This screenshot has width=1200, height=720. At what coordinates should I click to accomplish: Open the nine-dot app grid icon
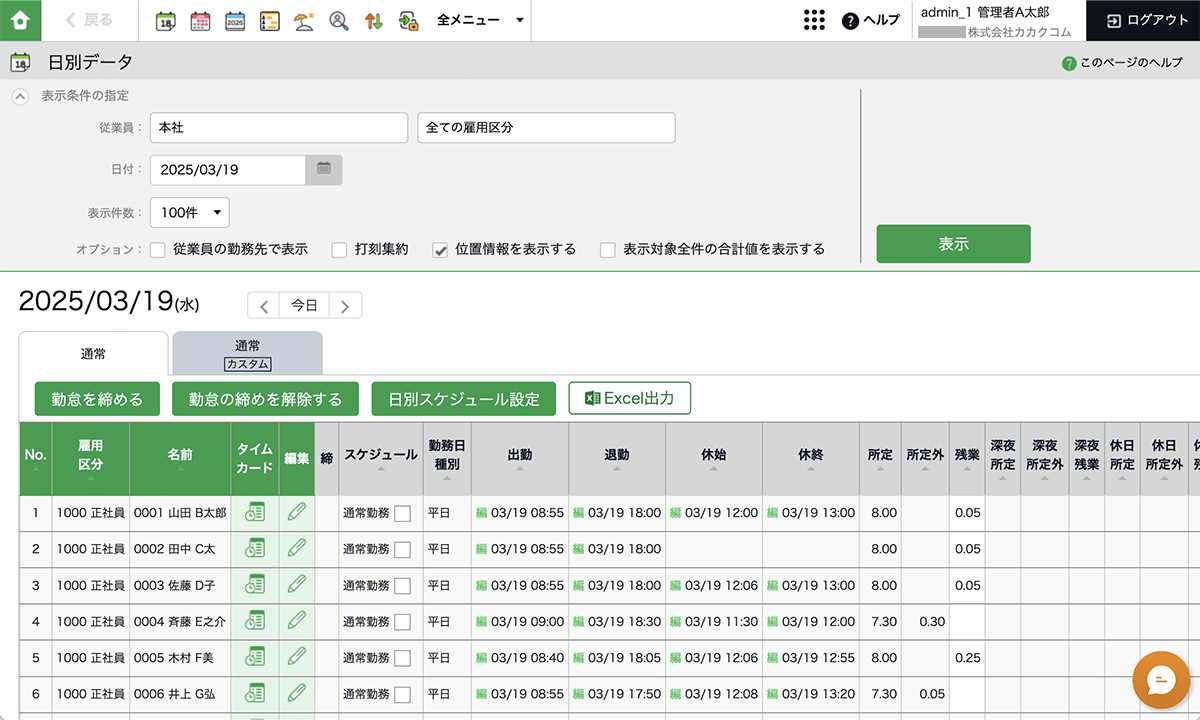coord(814,20)
